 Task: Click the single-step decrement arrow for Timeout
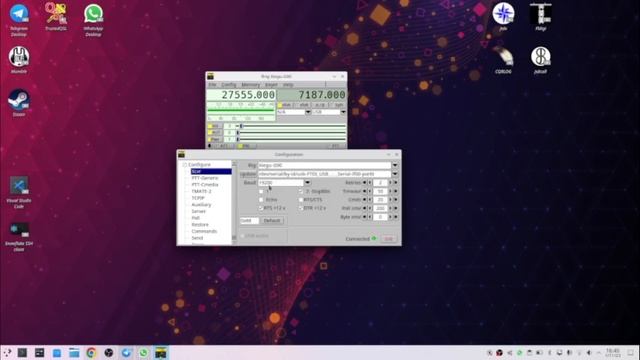[370, 191]
